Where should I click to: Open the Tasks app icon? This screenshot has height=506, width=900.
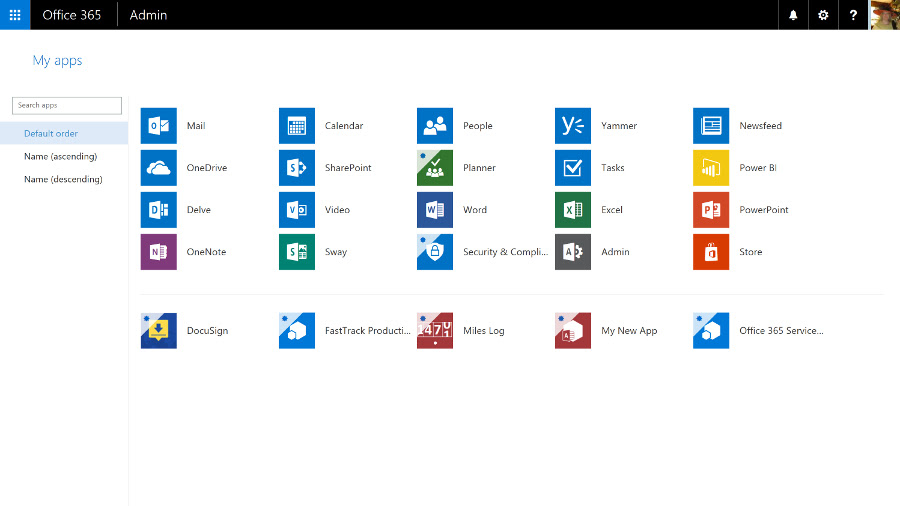573,168
